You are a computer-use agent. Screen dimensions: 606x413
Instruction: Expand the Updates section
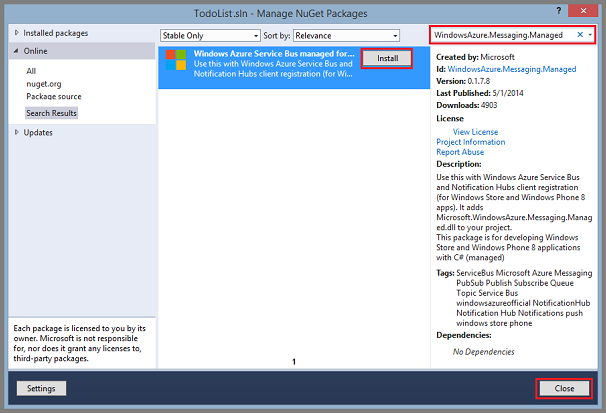(x=17, y=132)
